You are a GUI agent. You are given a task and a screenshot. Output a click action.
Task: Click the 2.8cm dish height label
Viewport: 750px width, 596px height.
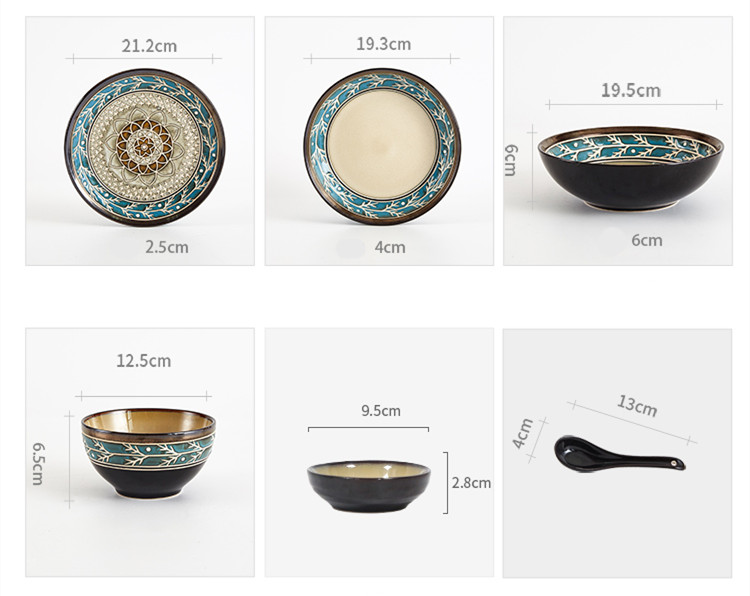click(x=471, y=483)
